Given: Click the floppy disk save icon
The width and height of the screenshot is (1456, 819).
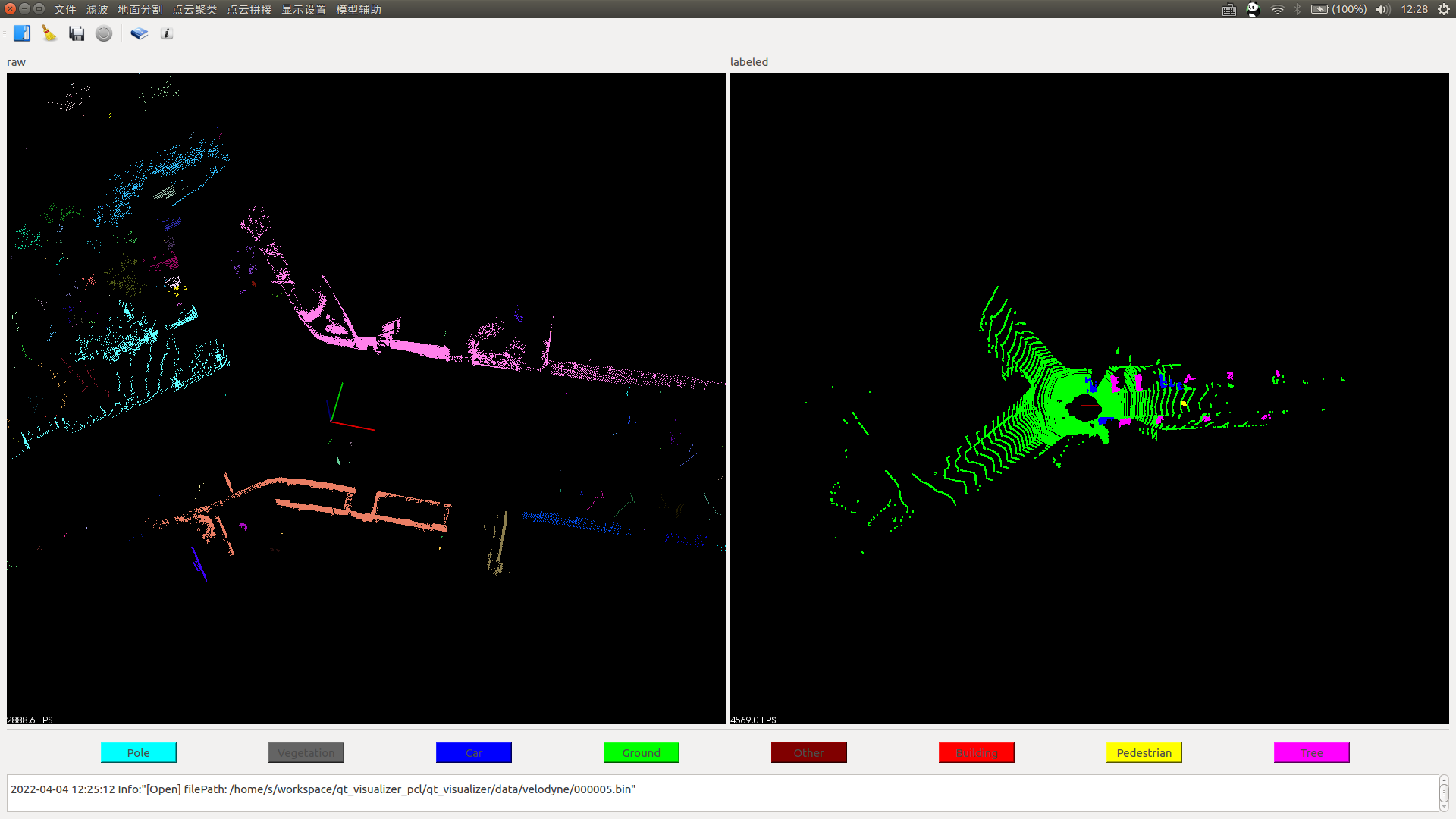Looking at the screenshot, I should 77,33.
